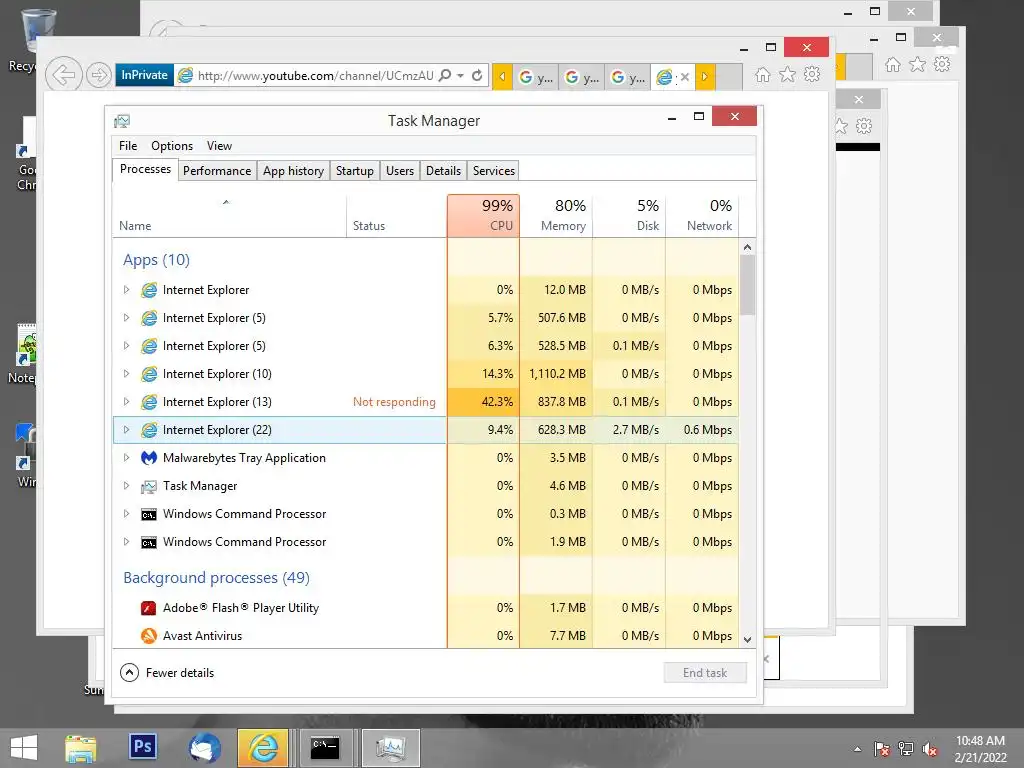Click the left tab scroll arrow in IE

502,76
